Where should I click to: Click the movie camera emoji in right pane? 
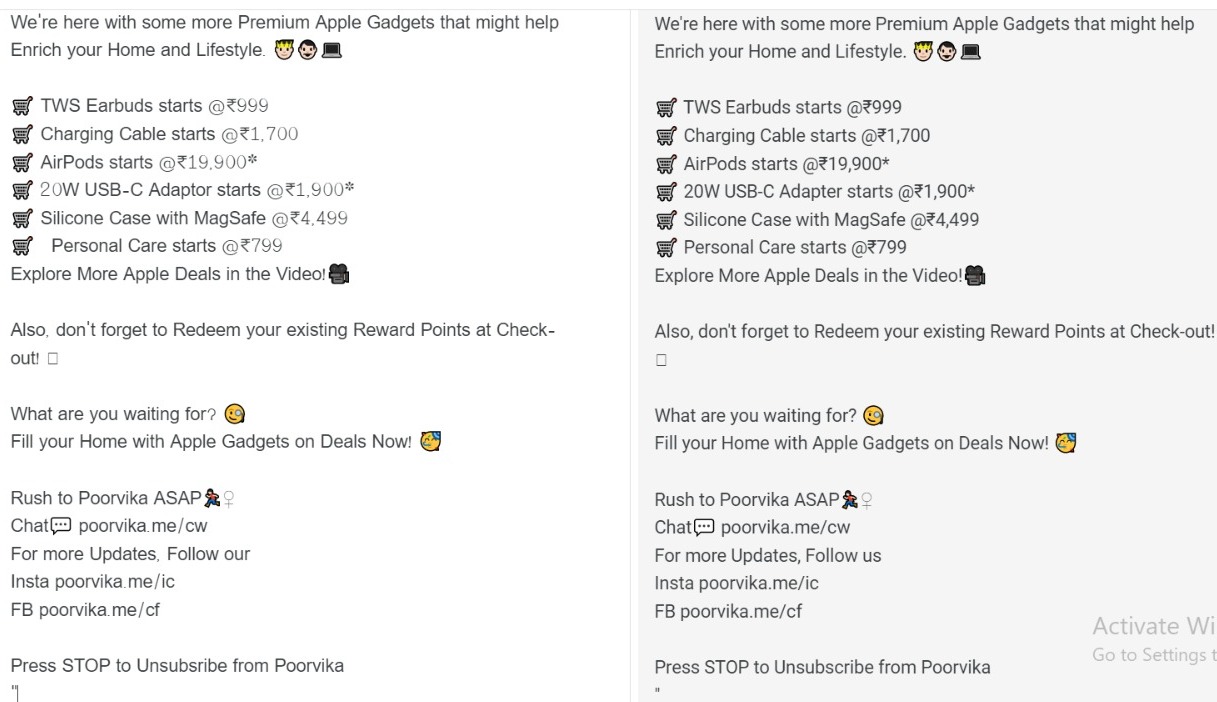(x=975, y=276)
